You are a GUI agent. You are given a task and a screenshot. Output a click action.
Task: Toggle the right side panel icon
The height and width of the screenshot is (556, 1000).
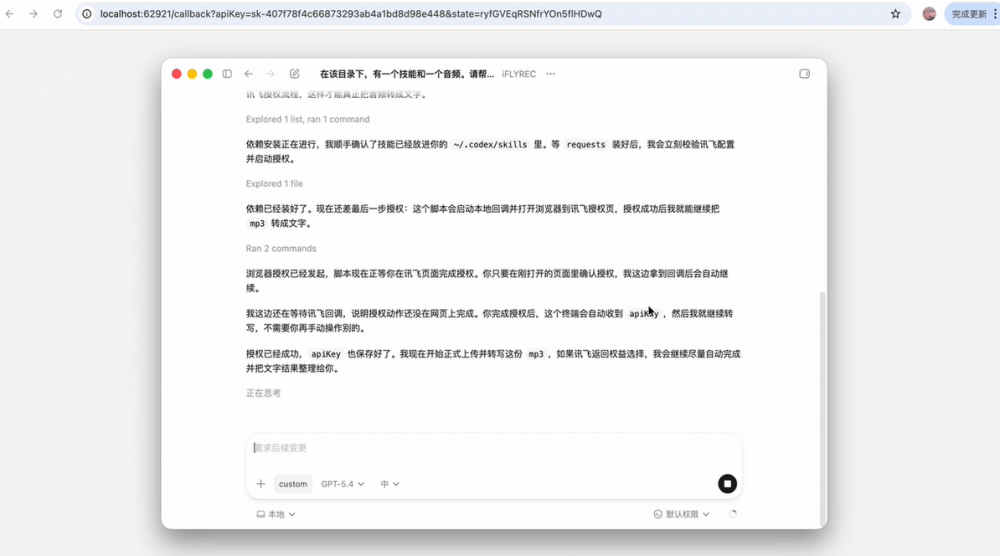804,74
